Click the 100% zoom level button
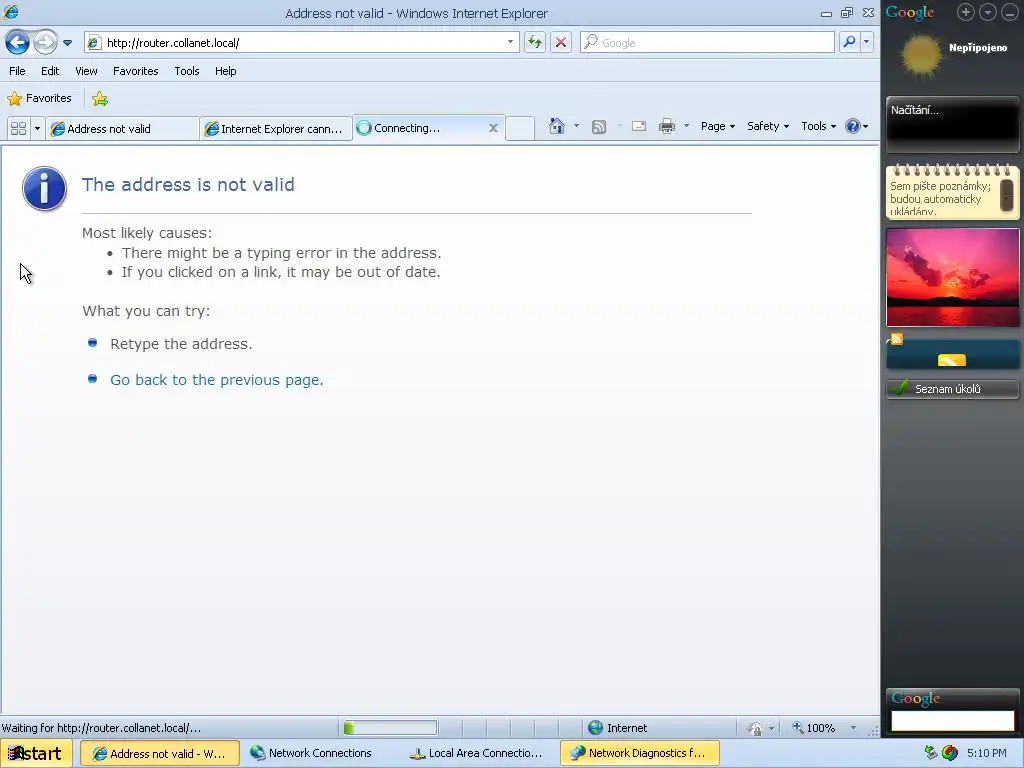The image size is (1024, 768). 814,728
